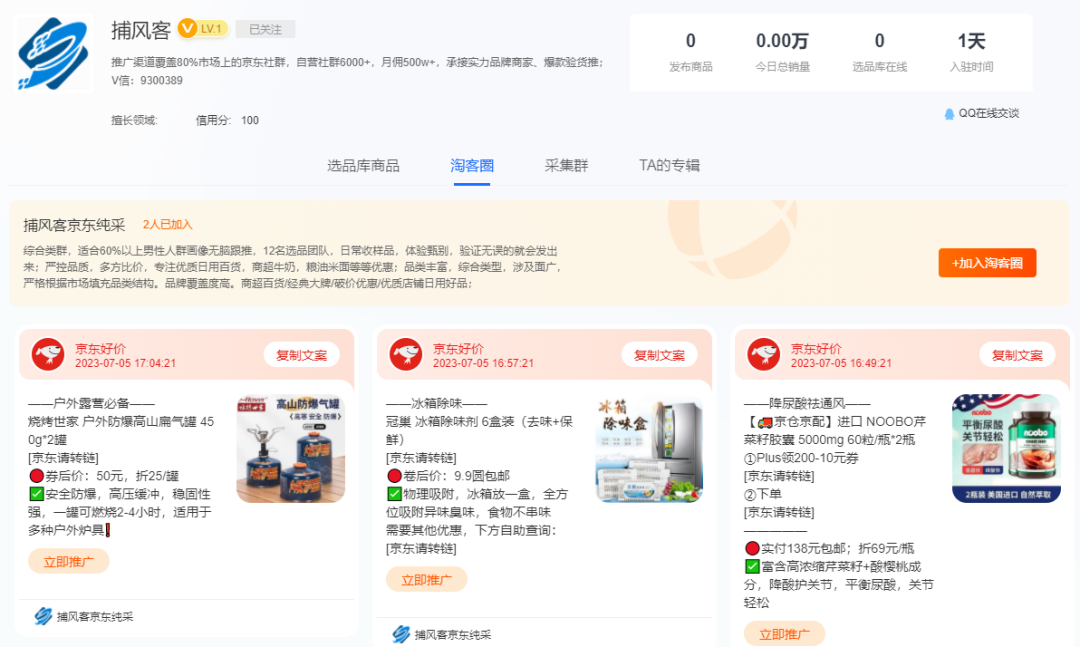This screenshot has height=647, width=1080.
Task: Click the 捕风客 profile logo avatar
Action: pyautogui.click(x=54, y=54)
